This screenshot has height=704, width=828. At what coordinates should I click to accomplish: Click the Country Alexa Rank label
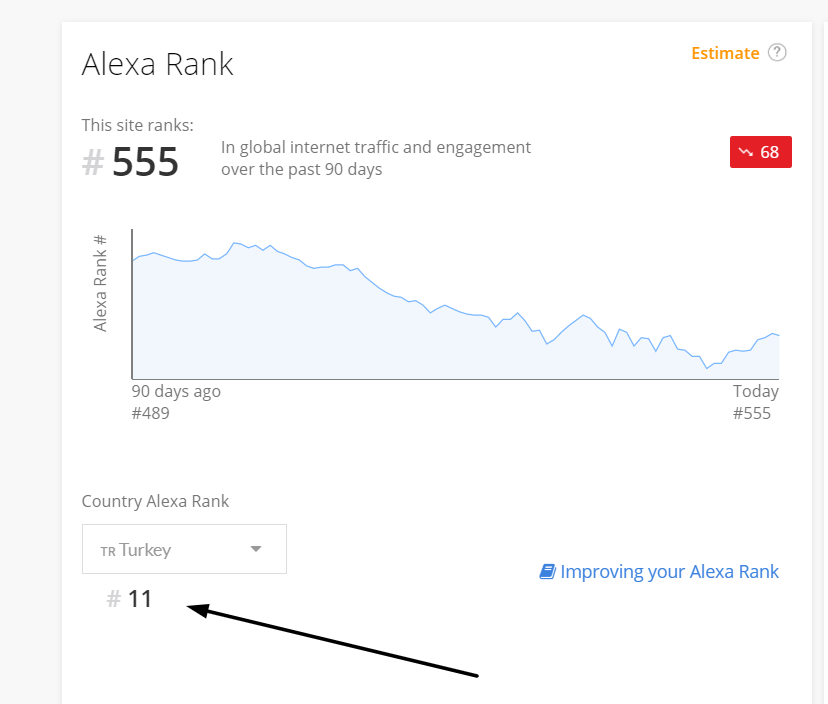tap(155, 501)
